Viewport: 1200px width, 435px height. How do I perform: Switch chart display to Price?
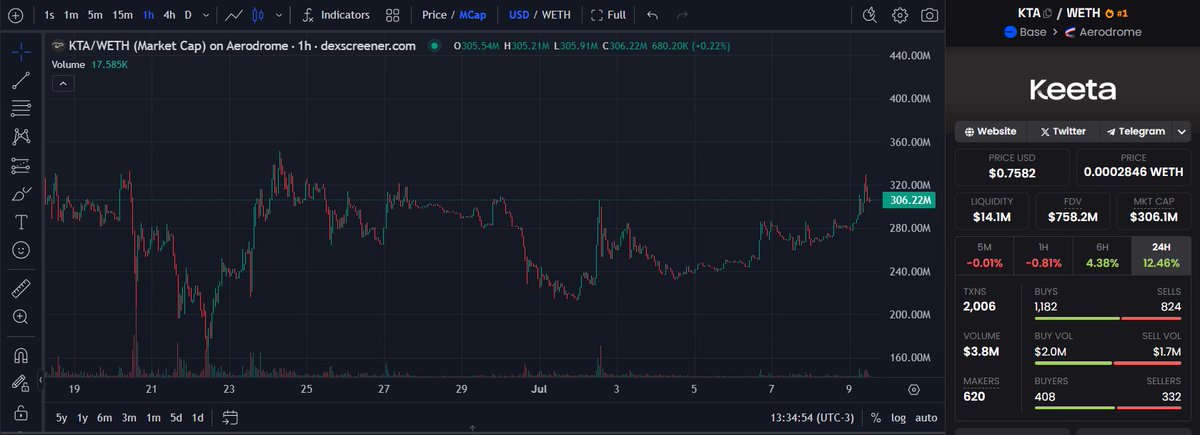[434, 15]
